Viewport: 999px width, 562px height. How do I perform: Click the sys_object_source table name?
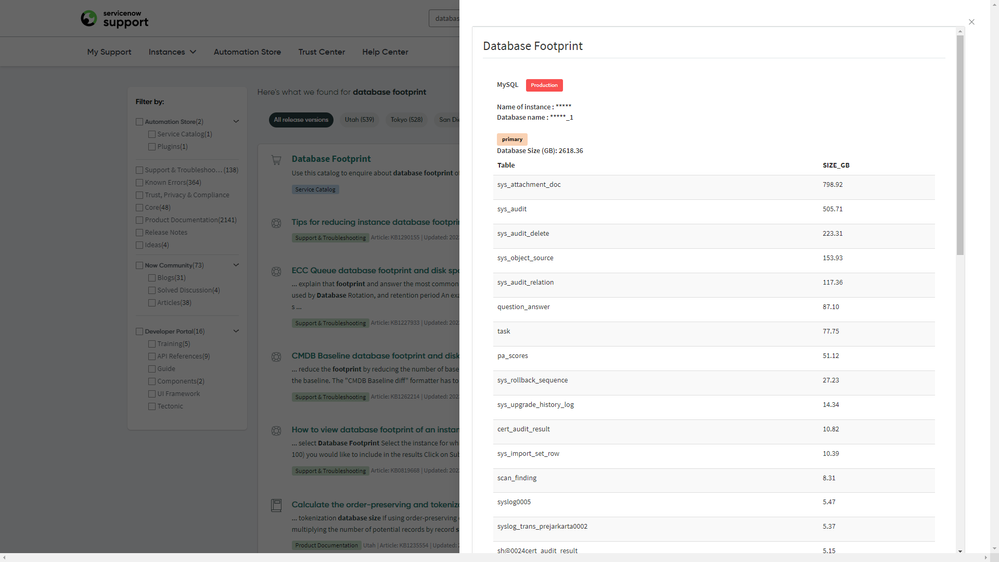click(525, 258)
